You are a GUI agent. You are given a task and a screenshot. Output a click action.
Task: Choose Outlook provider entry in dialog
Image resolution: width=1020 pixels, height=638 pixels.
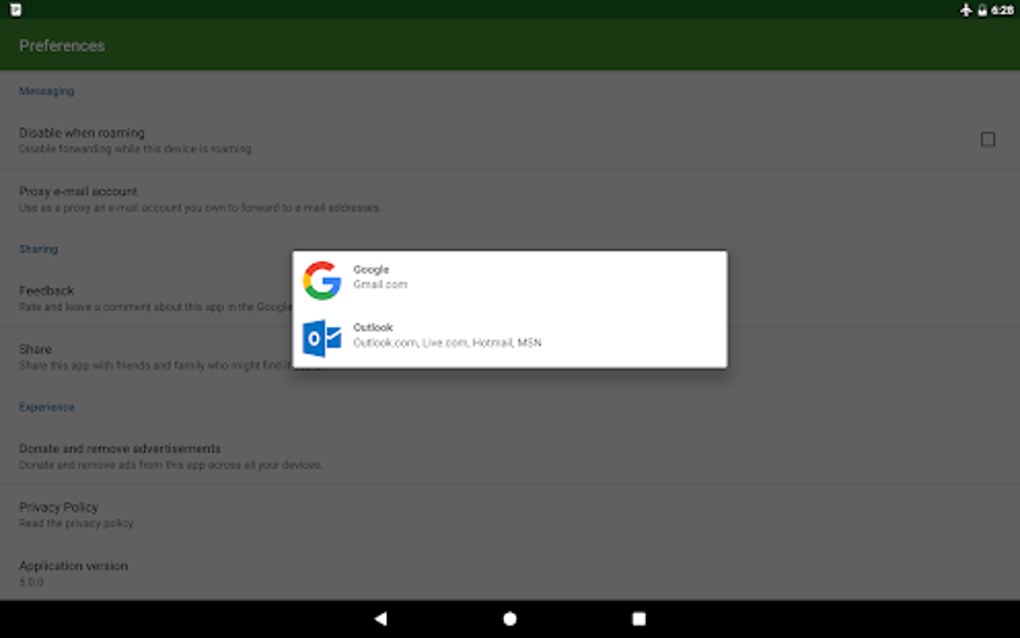pos(510,338)
